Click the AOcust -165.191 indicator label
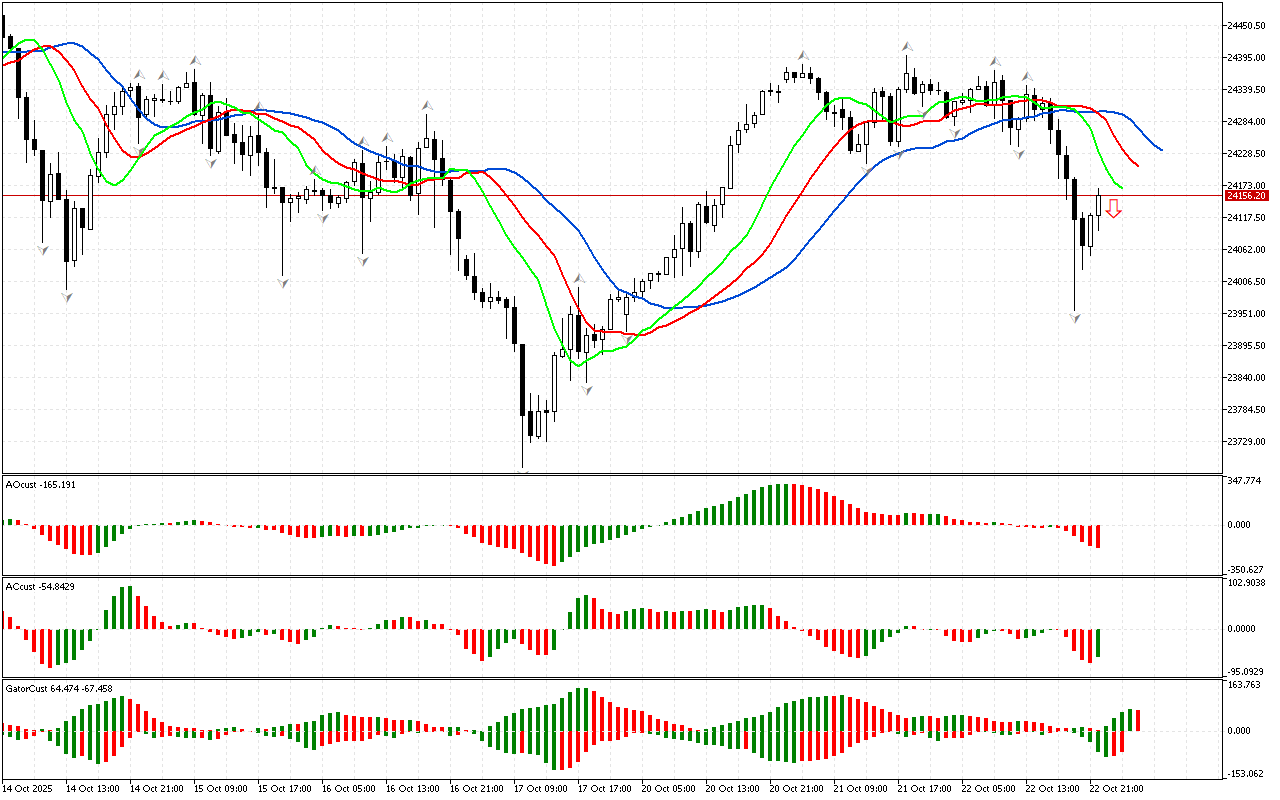The width and height of the screenshot is (1280, 800). (41, 484)
